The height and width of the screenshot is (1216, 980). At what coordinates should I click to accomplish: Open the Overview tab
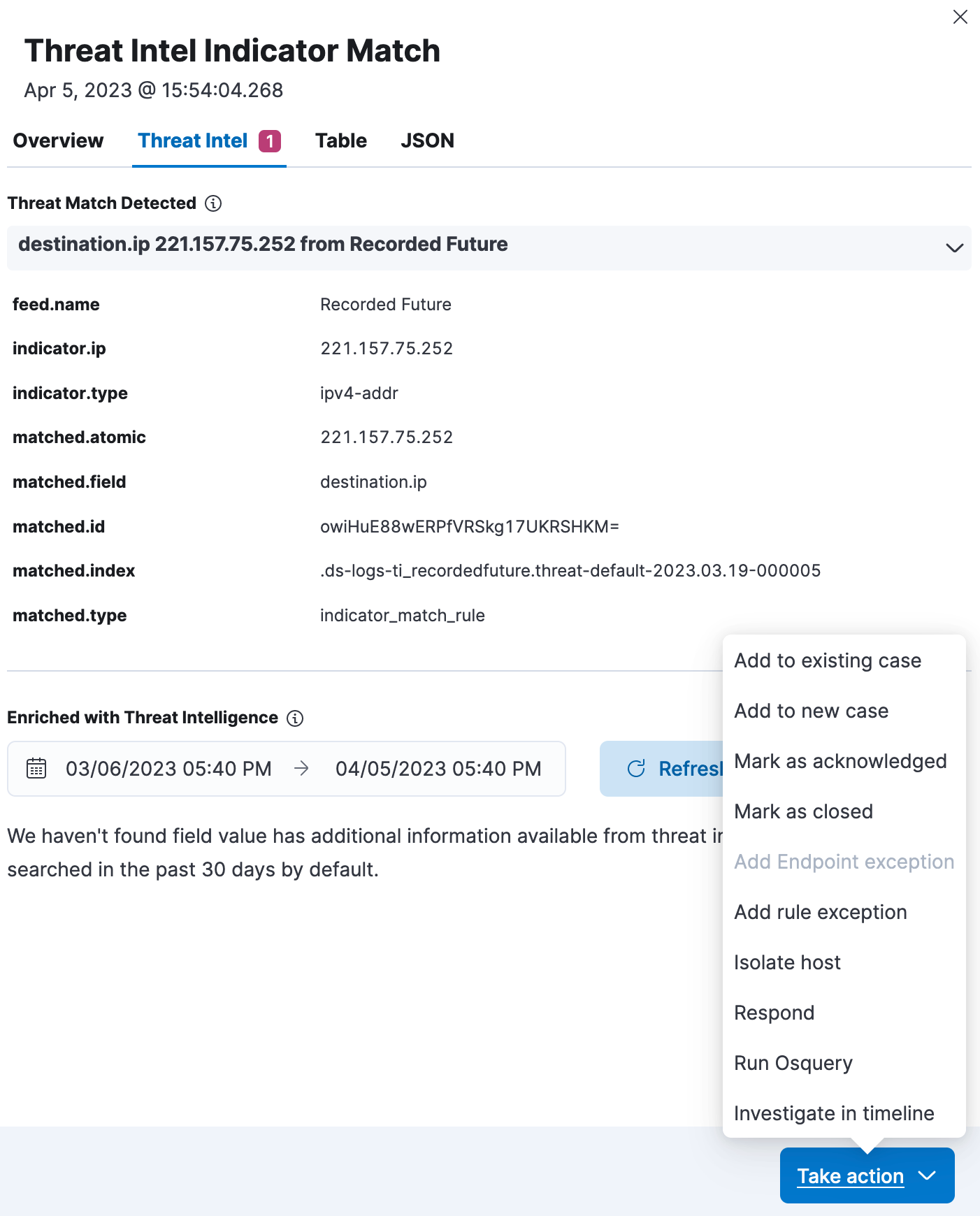point(58,140)
